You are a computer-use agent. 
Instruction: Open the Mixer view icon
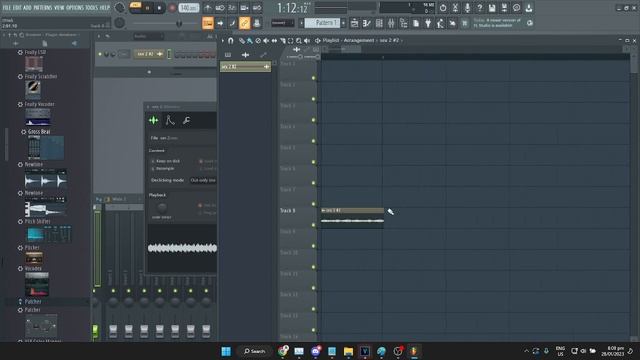391,23
